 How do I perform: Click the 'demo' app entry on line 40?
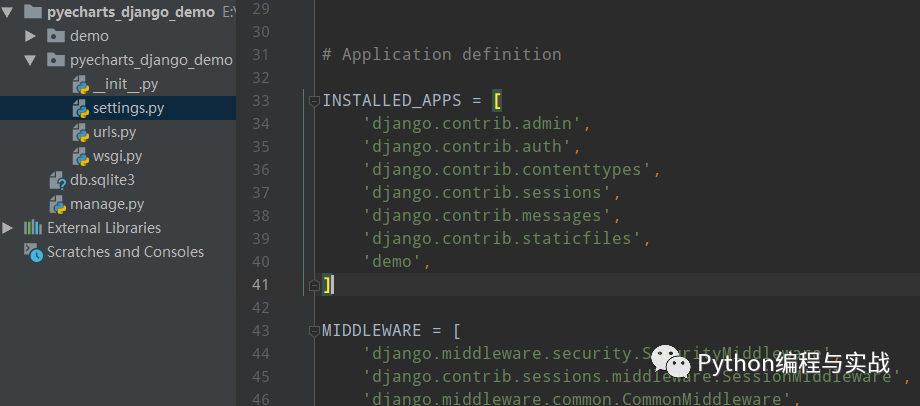coord(392,262)
